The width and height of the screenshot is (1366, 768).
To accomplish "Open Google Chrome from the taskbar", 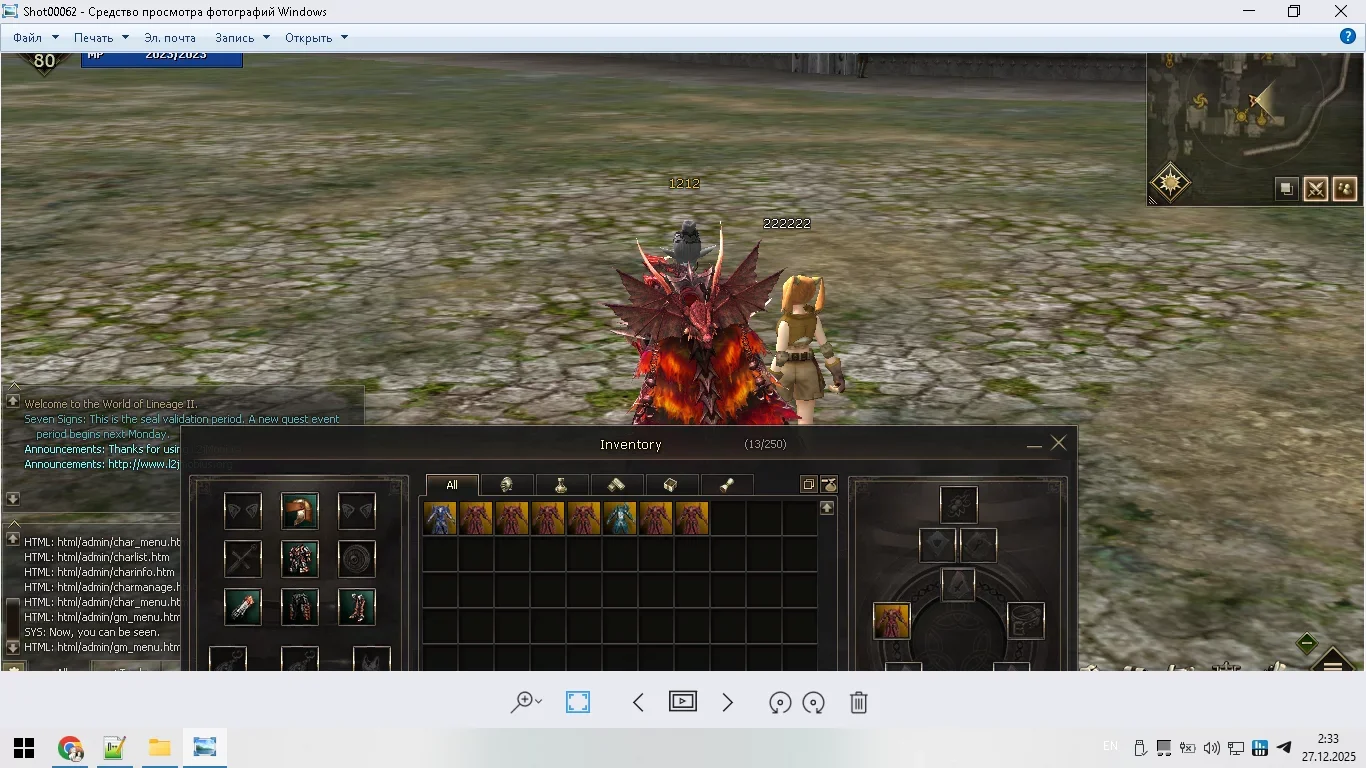I will (x=70, y=748).
